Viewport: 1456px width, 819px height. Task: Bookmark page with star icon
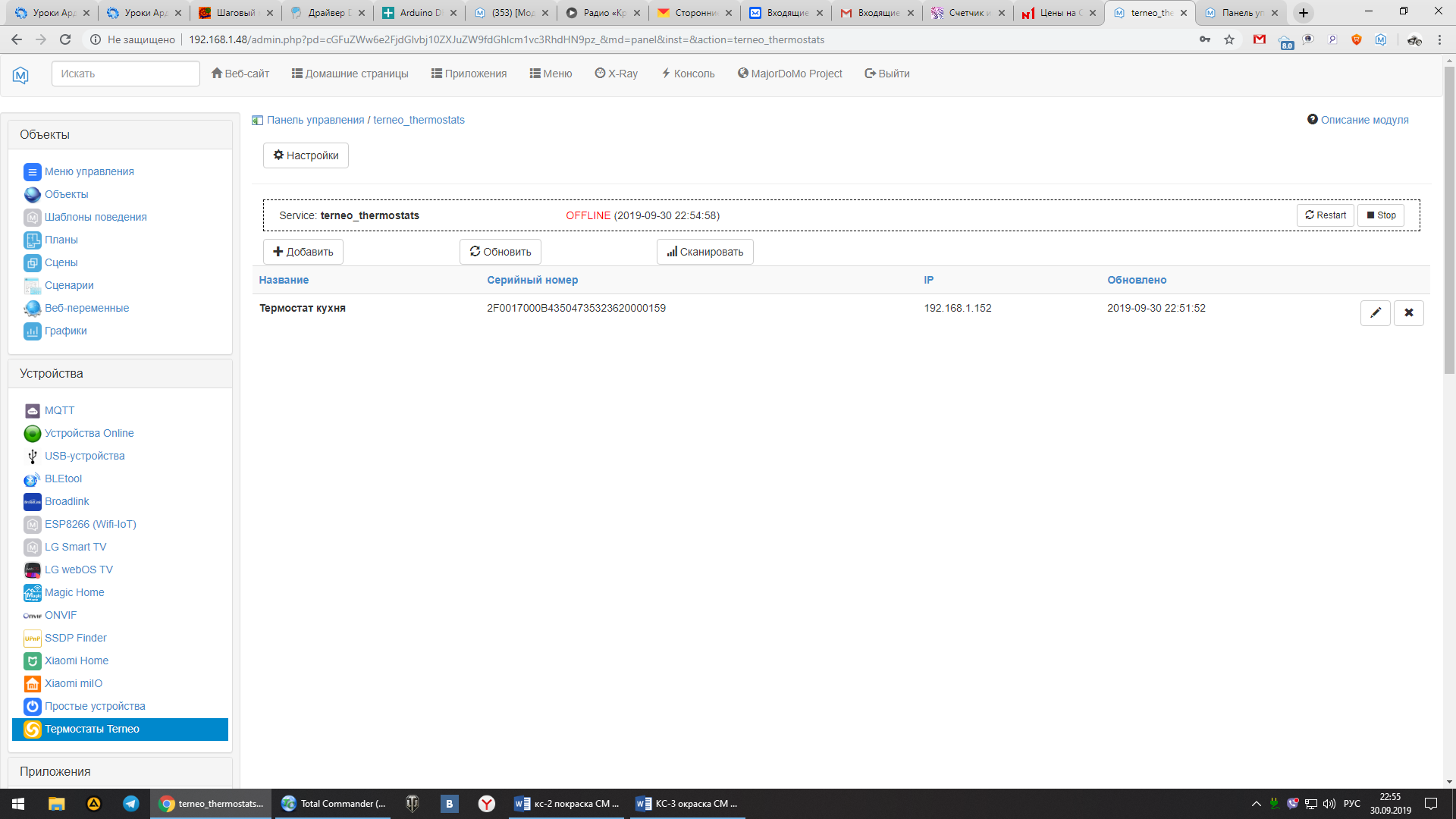(x=1229, y=39)
